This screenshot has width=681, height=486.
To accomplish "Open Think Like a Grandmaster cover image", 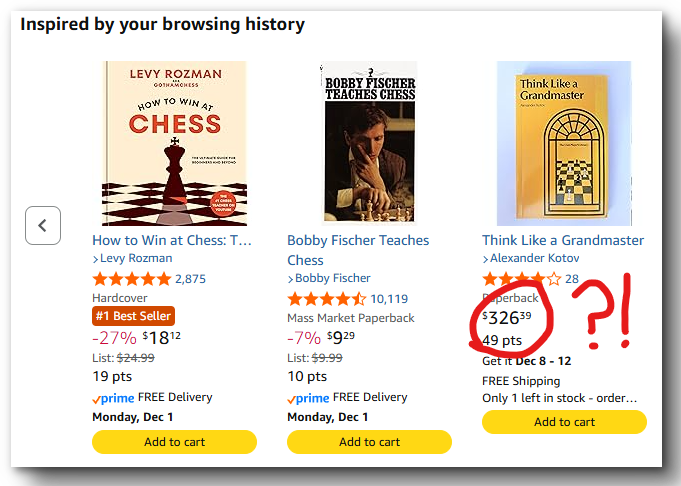I will (x=563, y=143).
